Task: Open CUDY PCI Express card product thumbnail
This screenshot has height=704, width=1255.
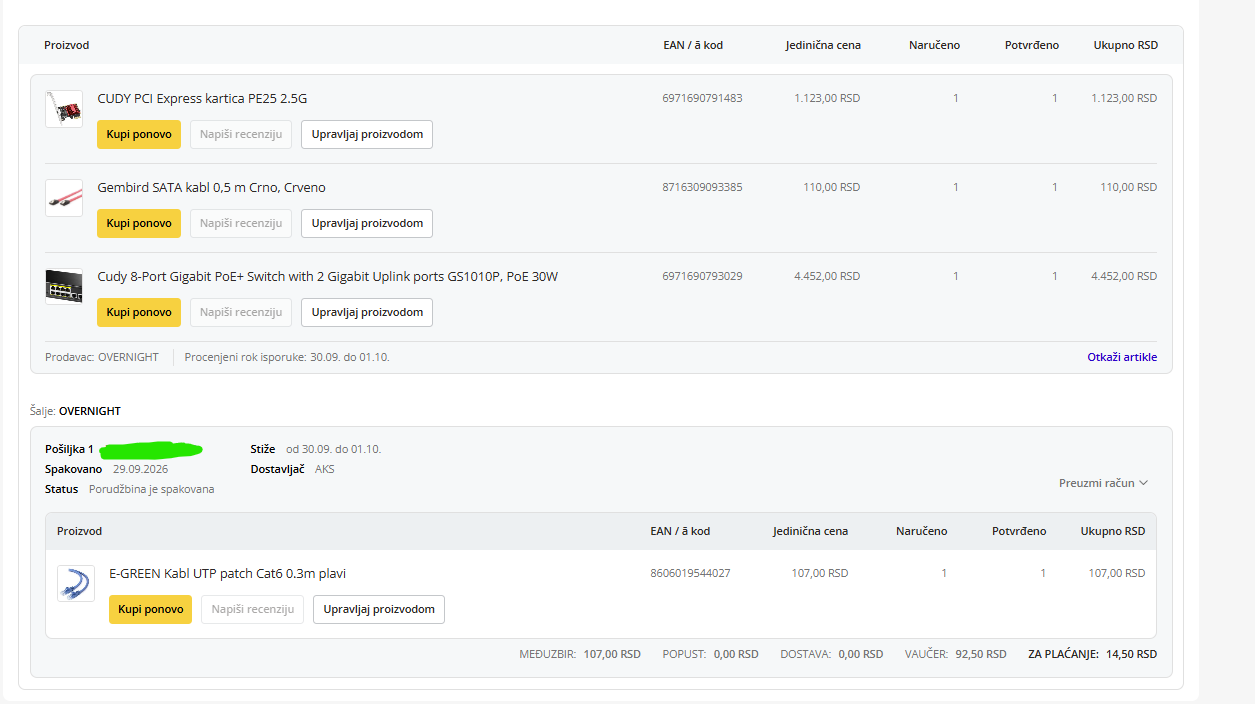Action: coord(64,109)
